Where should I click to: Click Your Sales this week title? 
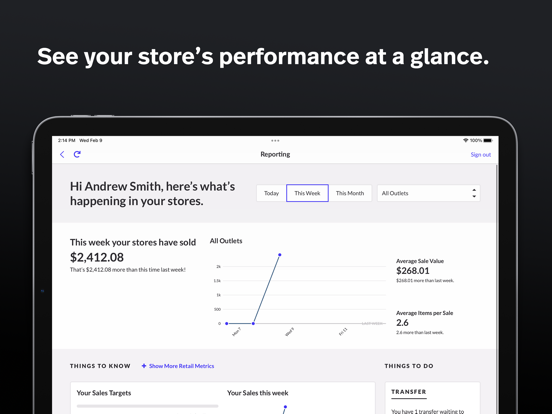258,393
